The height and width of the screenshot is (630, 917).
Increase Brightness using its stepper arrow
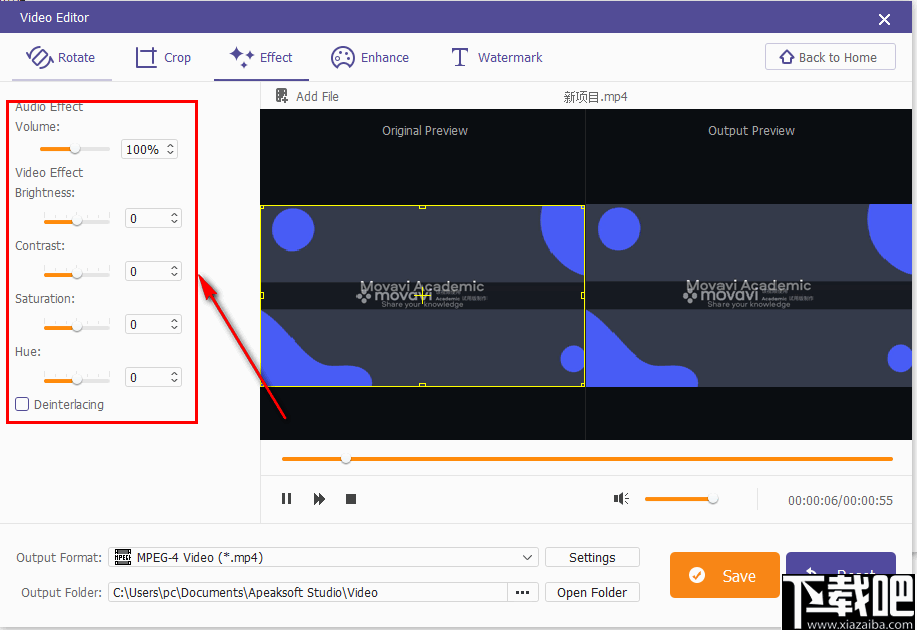tap(175, 213)
